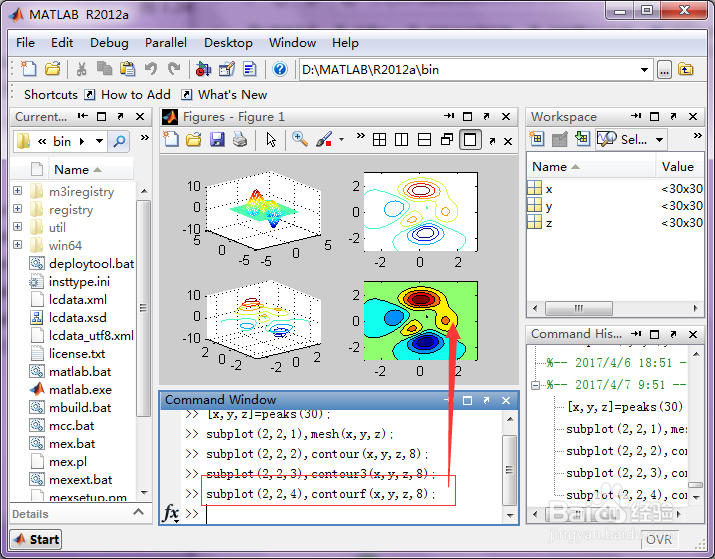Select the Edit Plot arrow tool
The height and width of the screenshot is (559, 715).
(x=271, y=140)
